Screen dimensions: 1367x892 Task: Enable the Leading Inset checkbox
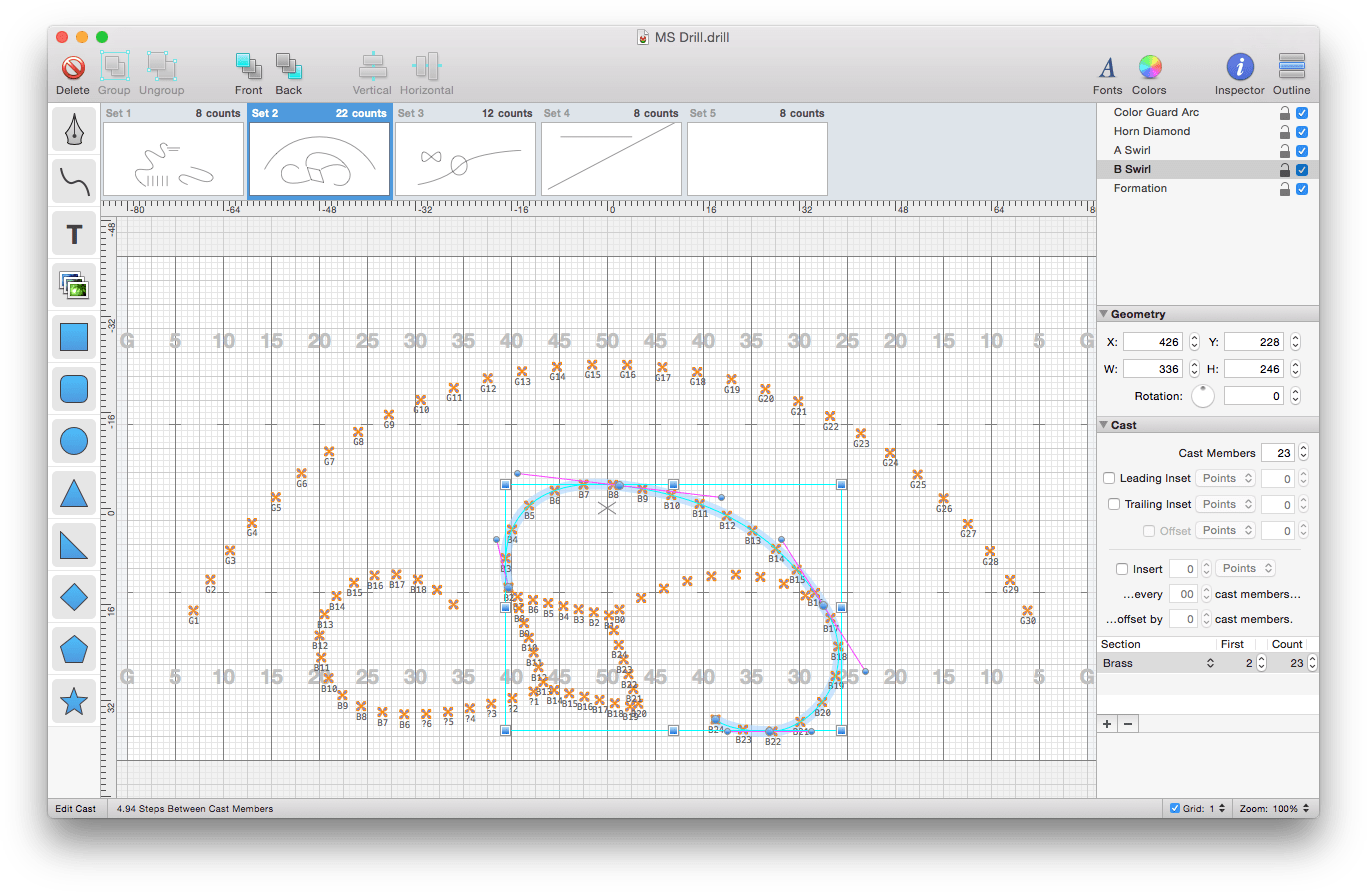[x=1109, y=478]
